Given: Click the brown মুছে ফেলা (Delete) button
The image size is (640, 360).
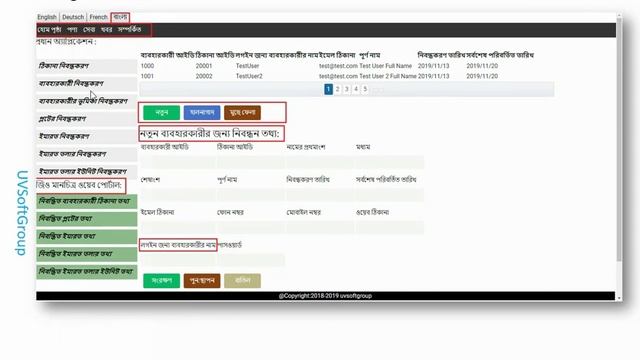Looking at the screenshot, I should coord(242,113).
